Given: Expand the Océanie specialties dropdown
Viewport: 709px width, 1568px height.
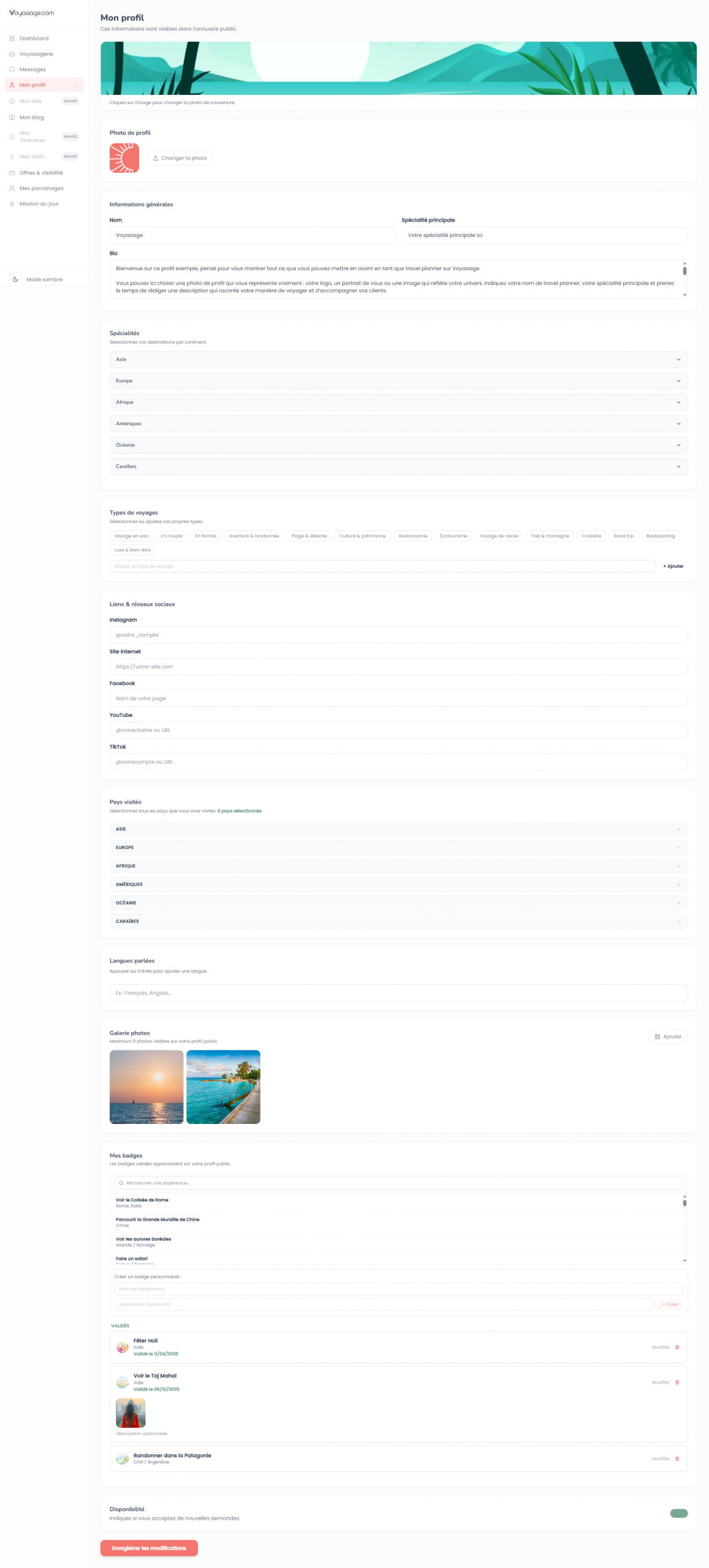Looking at the screenshot, I should point(398,445).
